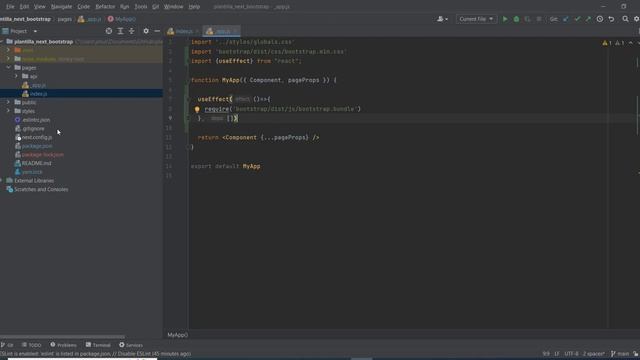The image size is (640, 360).
Task: Expand External Libraries node
Action: pyautogui.click(x=2, y=180)
